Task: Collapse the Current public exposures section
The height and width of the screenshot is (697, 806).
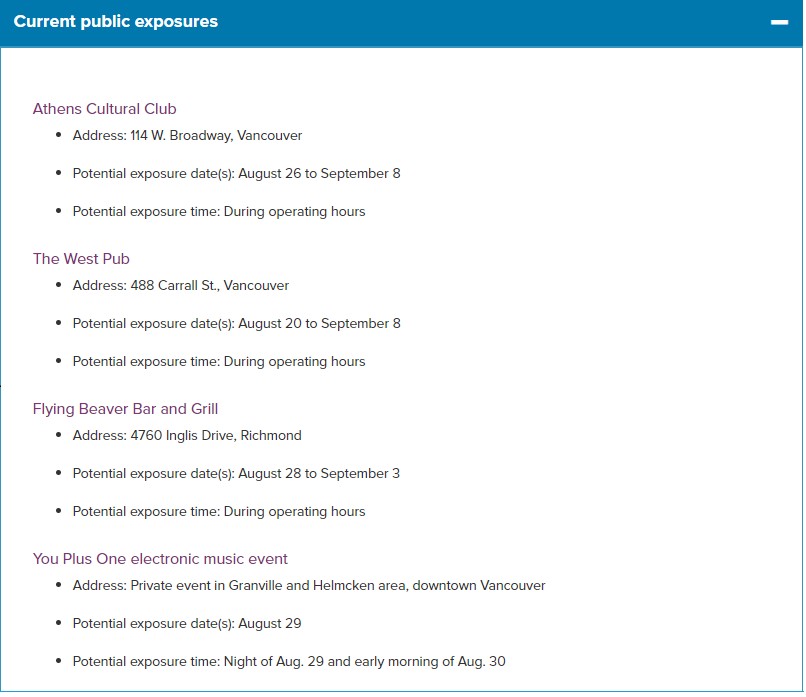Action: pyautogui.click(x=779, y=22)
